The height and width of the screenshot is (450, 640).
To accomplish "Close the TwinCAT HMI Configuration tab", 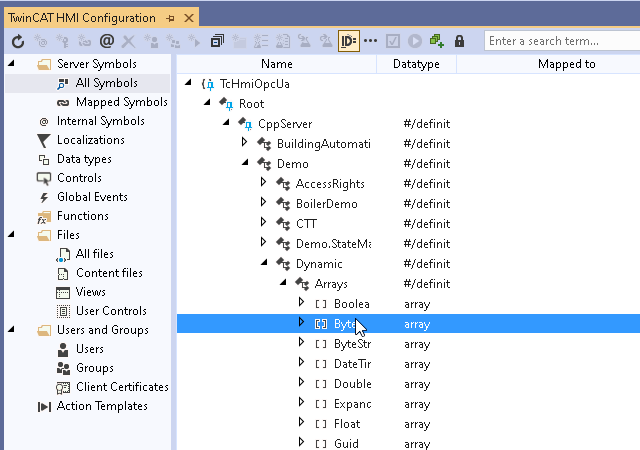I will pyautogui.click(x=189, y=18).
